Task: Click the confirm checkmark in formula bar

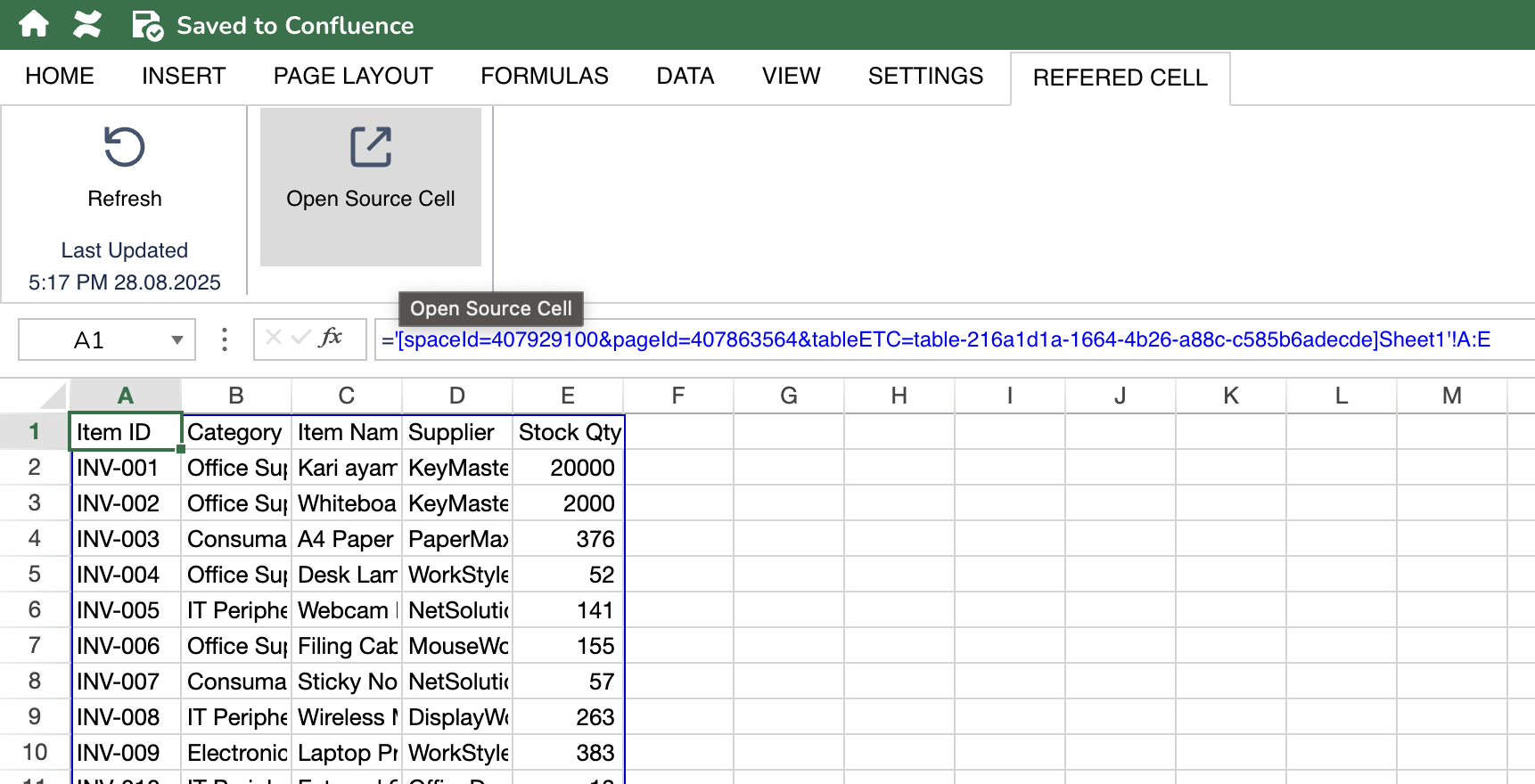Action: pyautogui.click(x=301, y=338)
